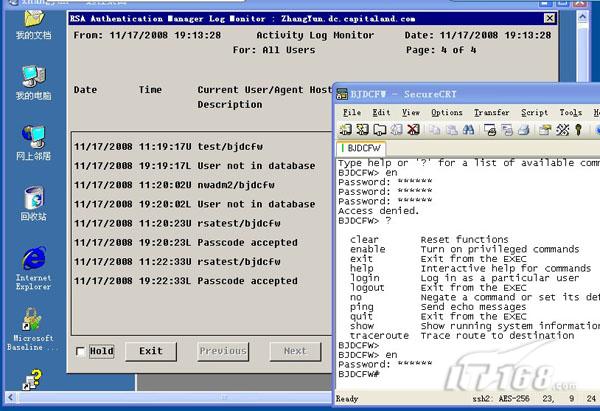Select Internet Explorer desktop icon

pos(34,269)
